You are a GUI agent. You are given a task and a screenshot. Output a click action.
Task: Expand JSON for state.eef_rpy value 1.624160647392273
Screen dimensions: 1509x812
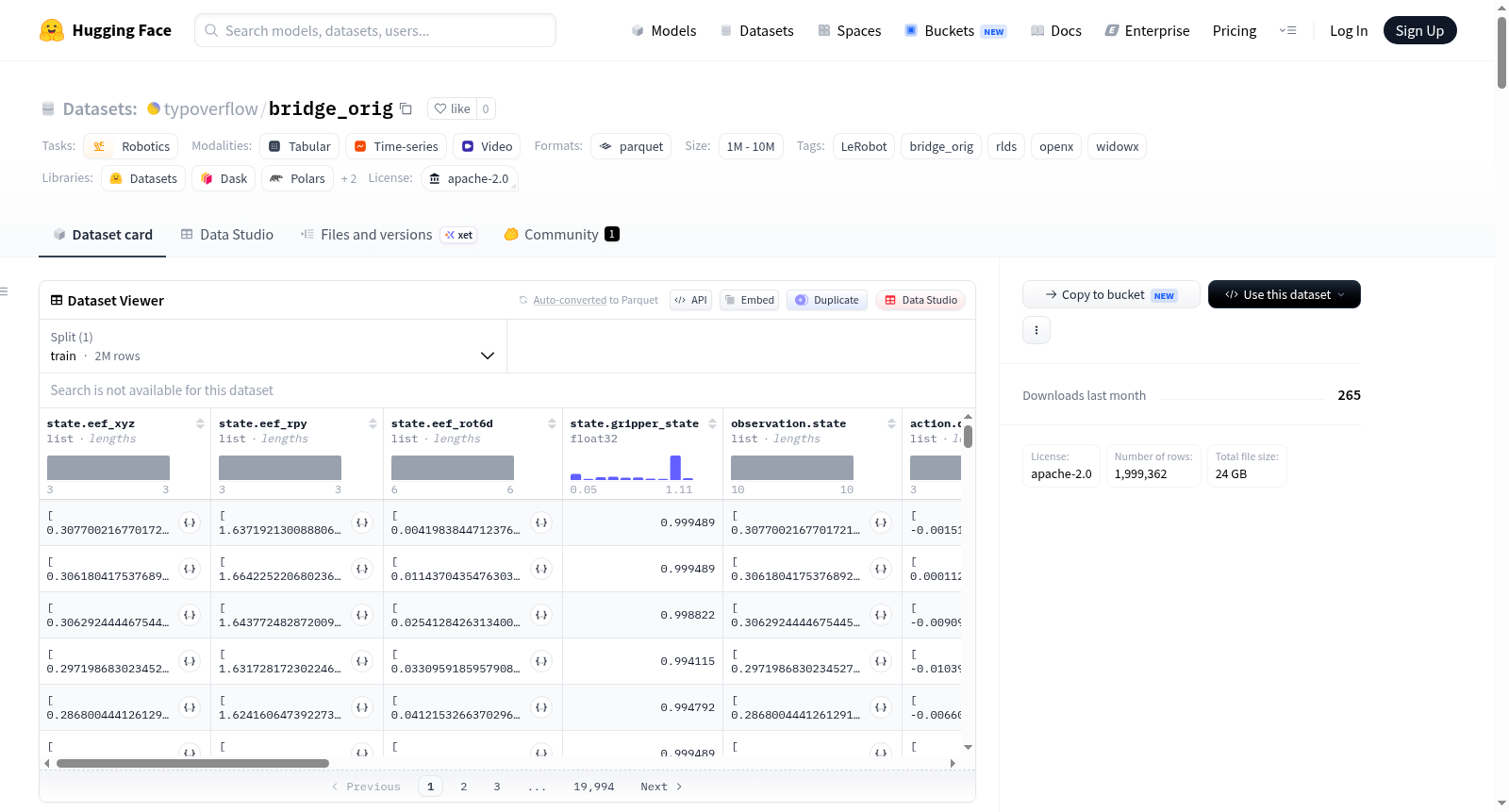[362, 707]
